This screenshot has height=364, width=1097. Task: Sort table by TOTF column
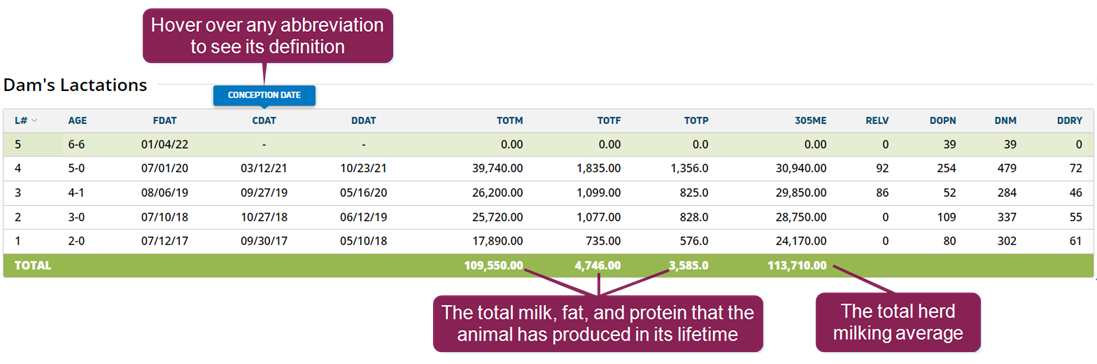coord(609,120)
